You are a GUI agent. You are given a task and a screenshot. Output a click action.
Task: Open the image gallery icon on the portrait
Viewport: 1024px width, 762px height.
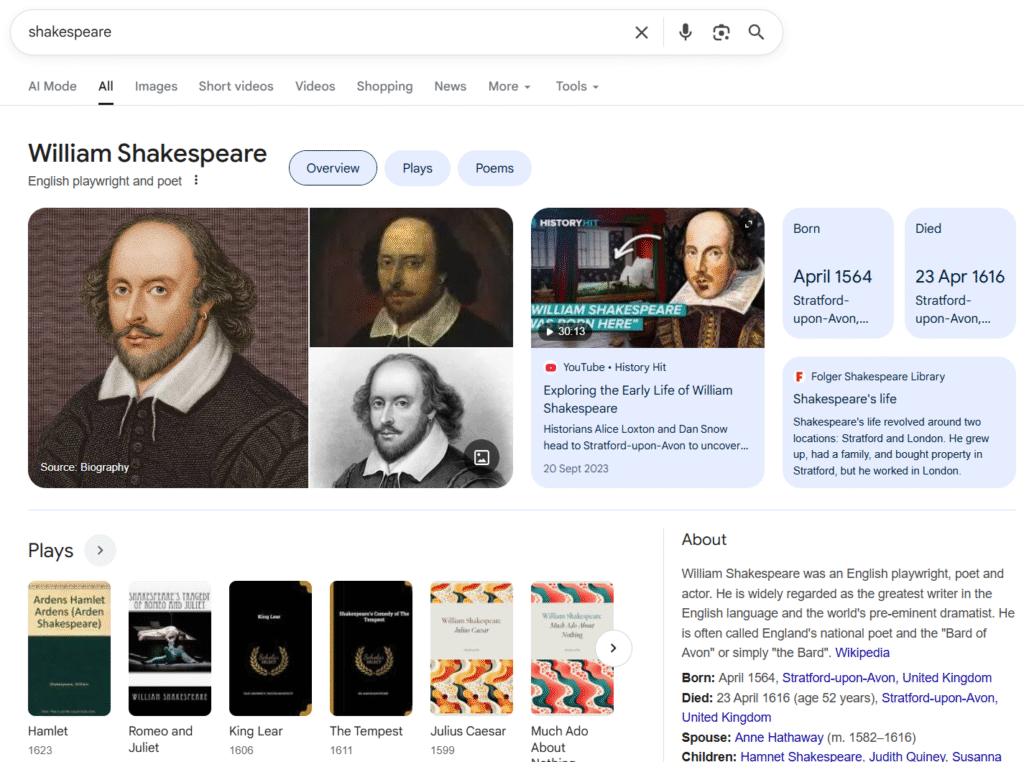pos(482,457)
